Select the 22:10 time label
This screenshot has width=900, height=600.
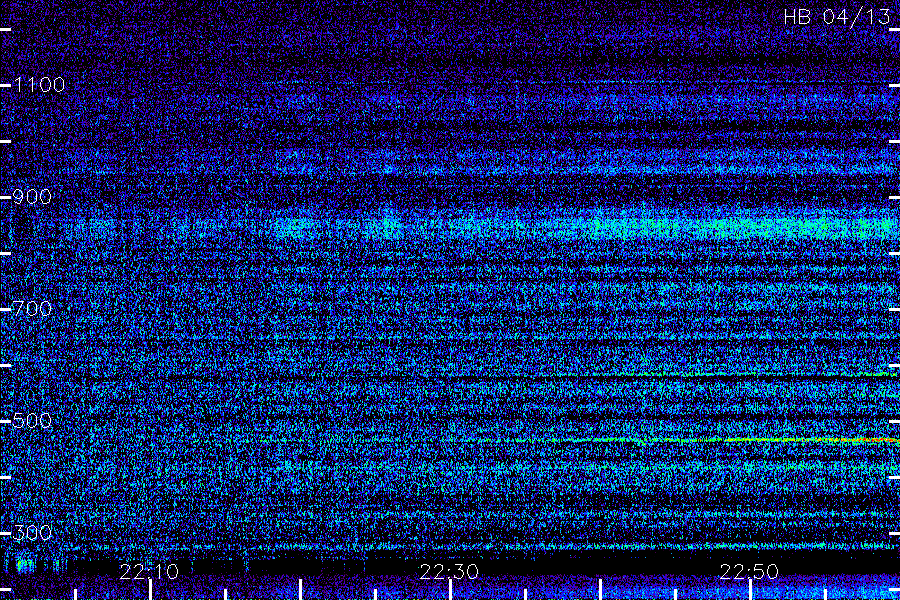[x=149, y=571]
